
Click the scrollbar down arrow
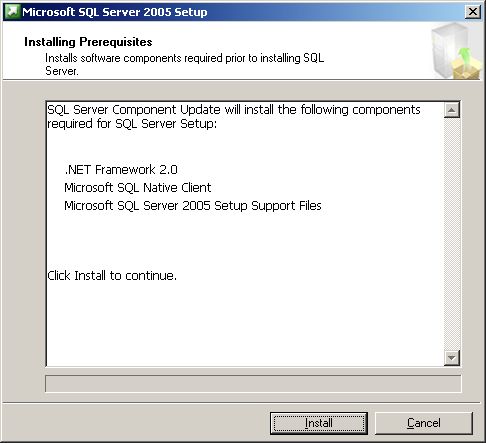452,358
